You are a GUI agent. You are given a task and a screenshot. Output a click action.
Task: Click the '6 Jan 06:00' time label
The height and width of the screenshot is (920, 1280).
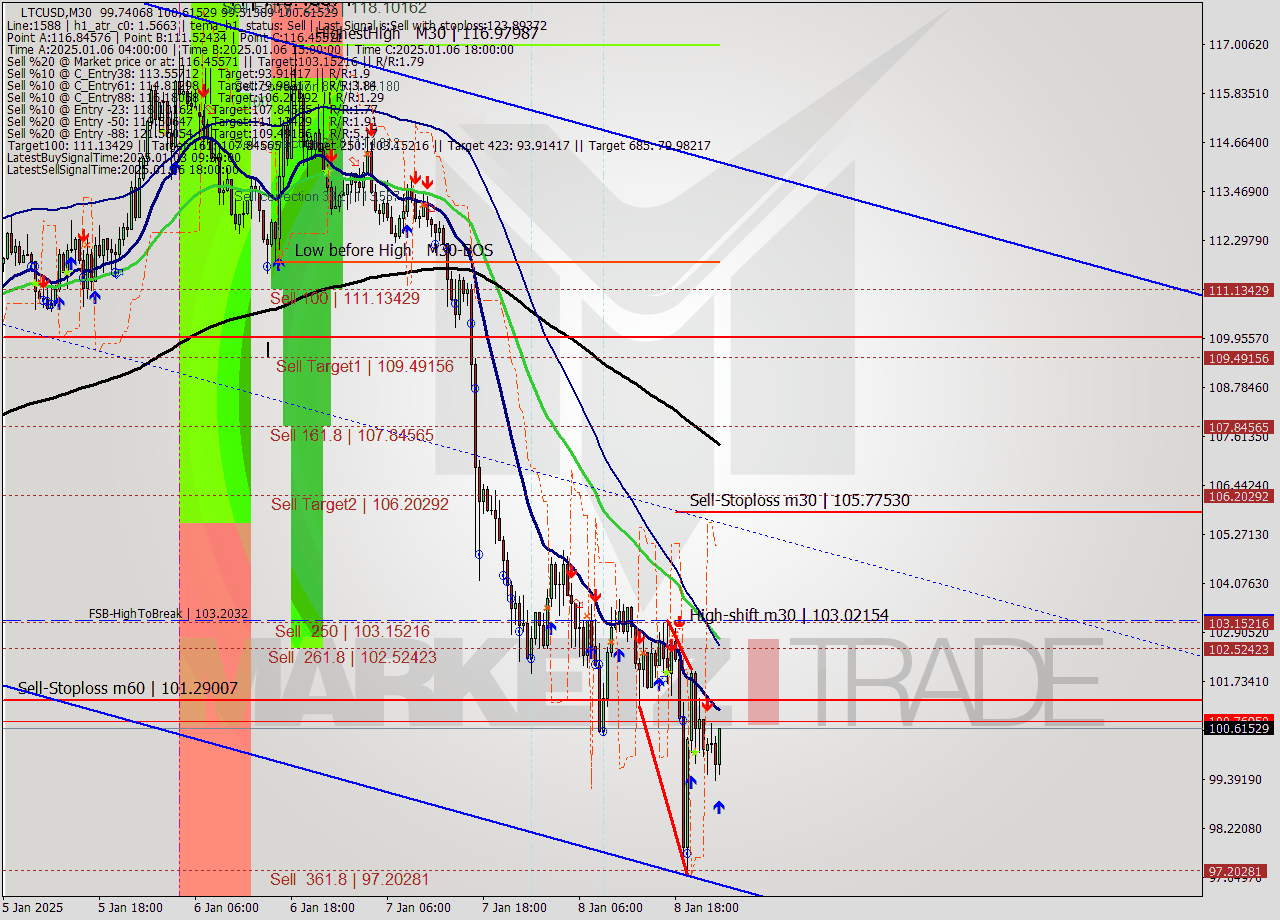click(x=227, y=908)
